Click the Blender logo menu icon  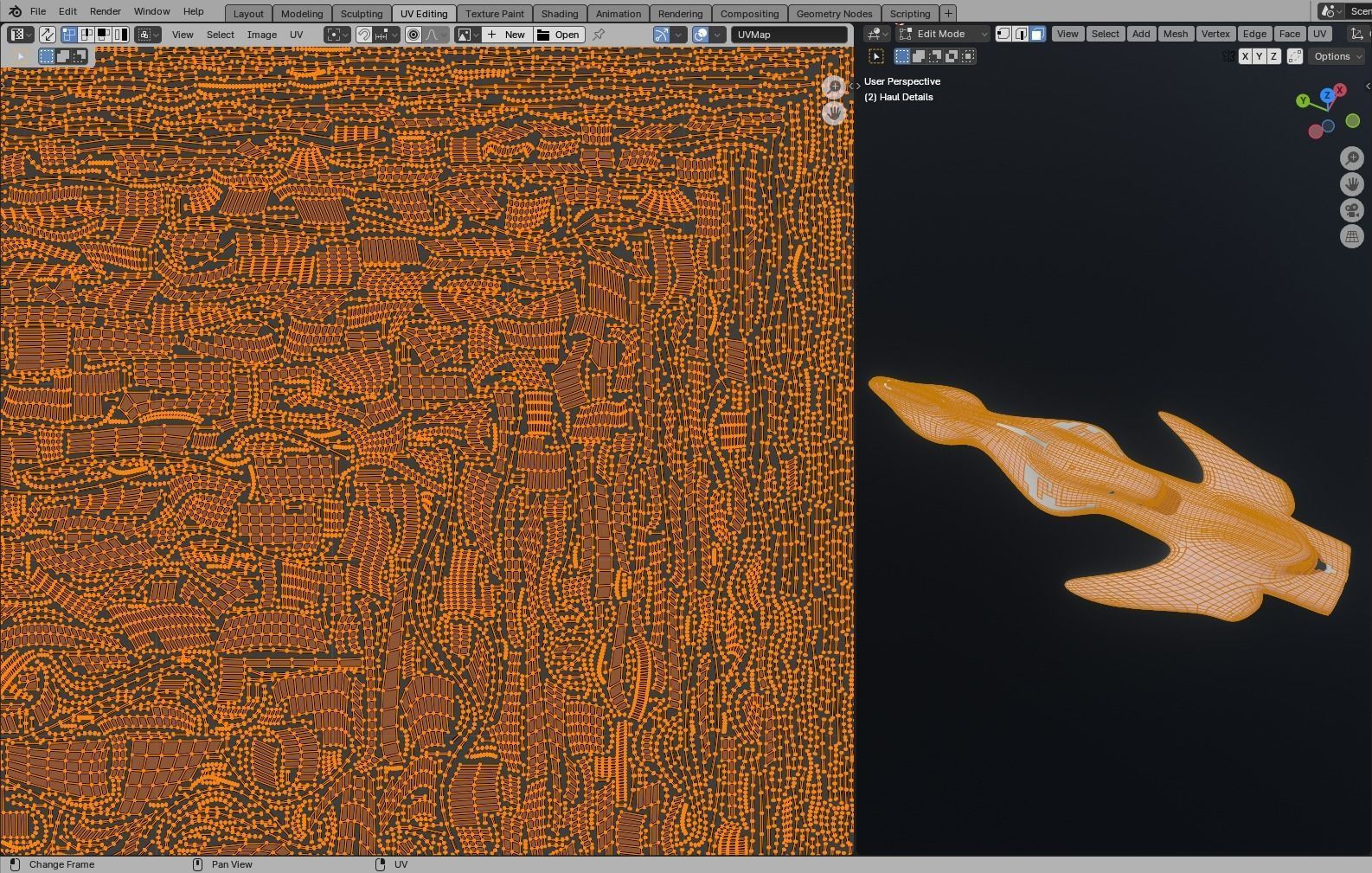(14, 11)
